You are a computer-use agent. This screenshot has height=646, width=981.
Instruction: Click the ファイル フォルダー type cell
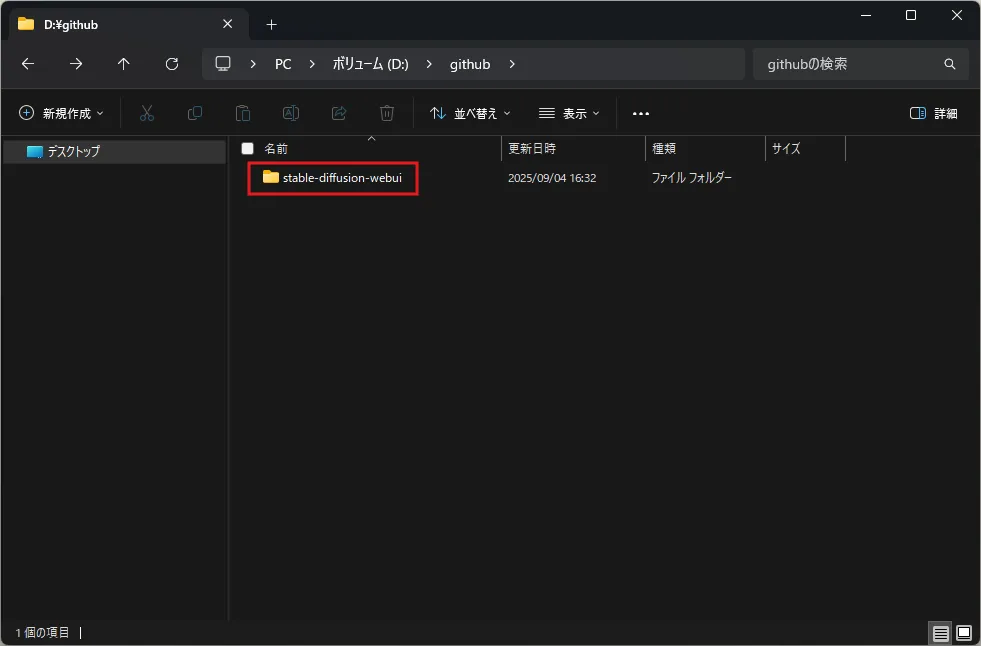691,178
